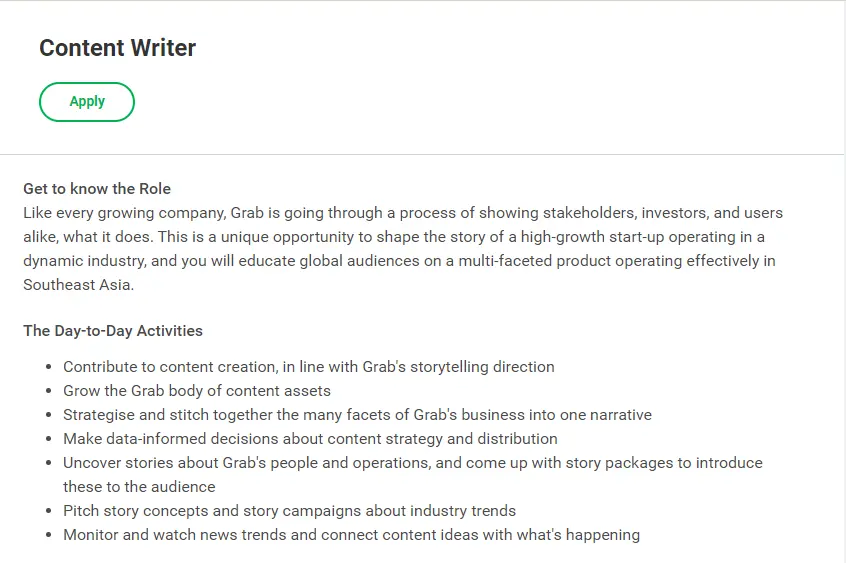
Task: Select the "Get to know the Role" heading
Action: (x=97, y=189)
